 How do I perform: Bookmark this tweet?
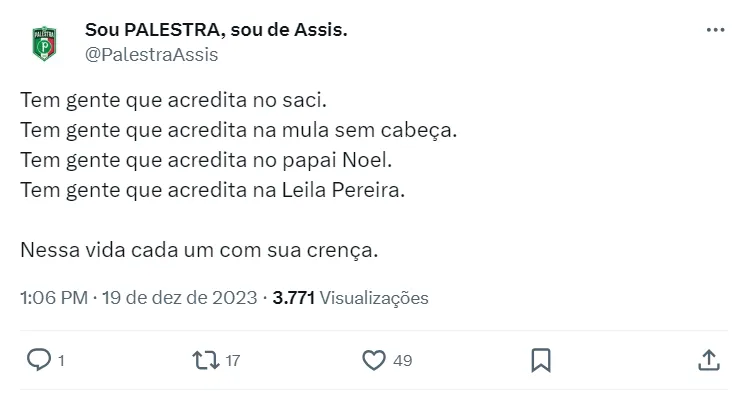pyautogui.click(x=540, y=359)
